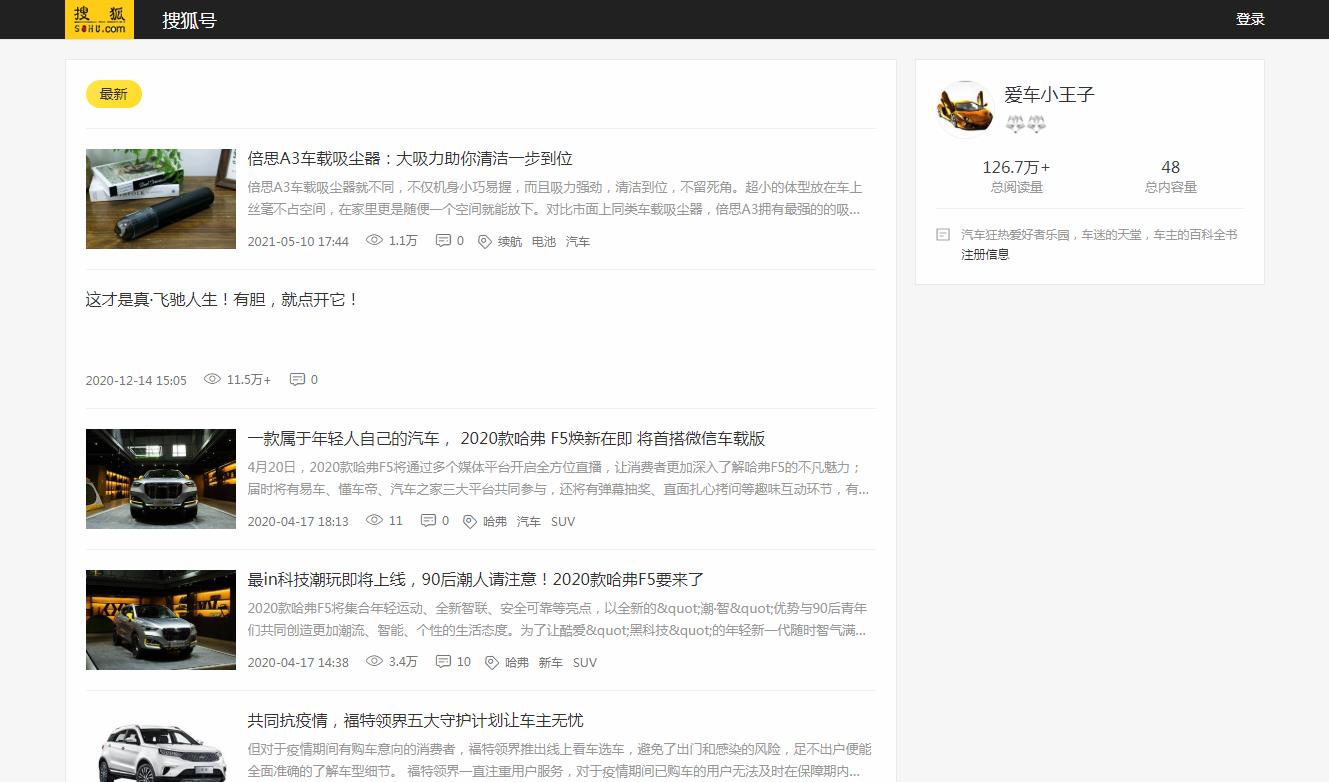The image size is (1329, 782).
Task: Click the profile description note icon
Action: 943,234
